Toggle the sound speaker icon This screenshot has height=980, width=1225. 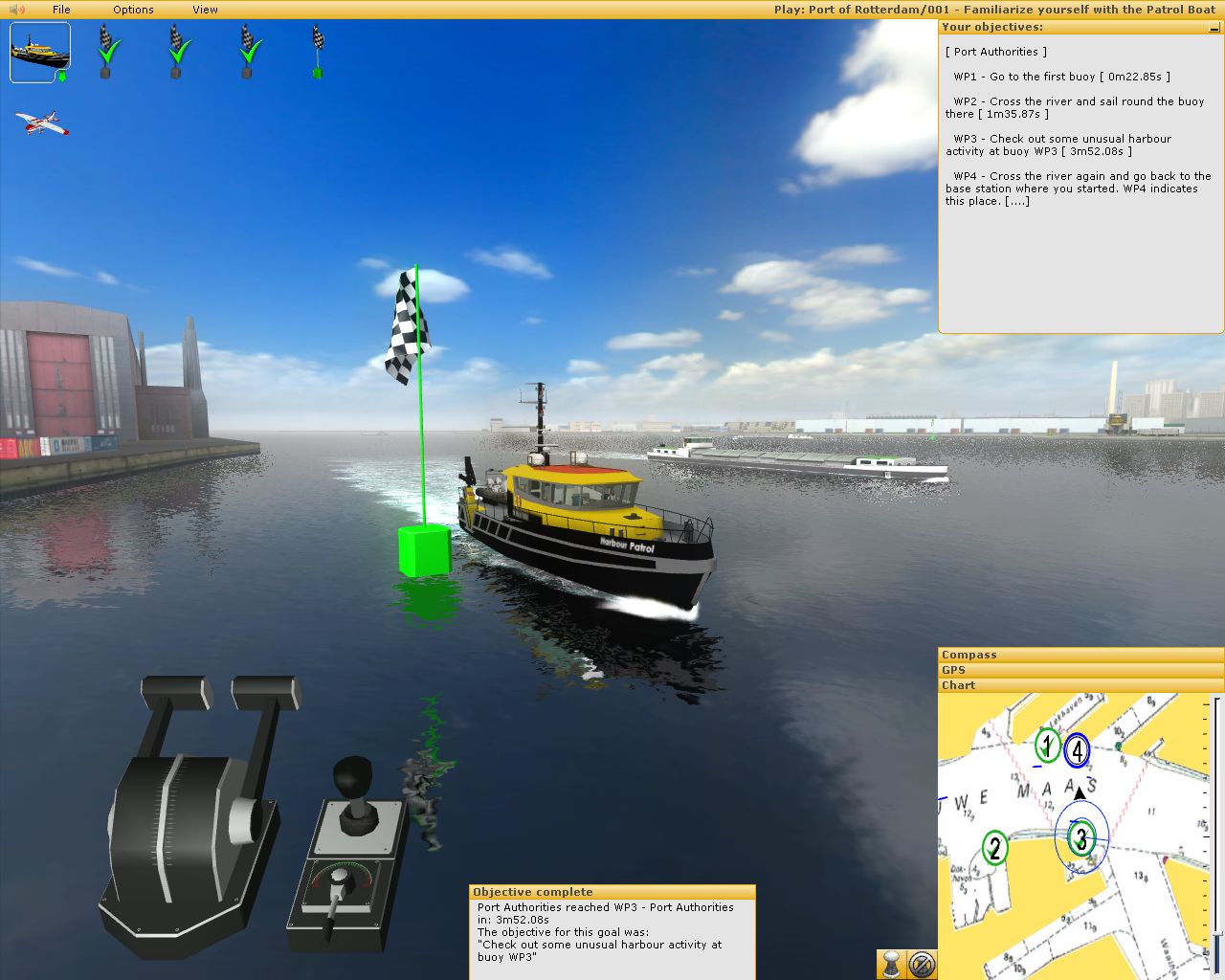[17, 10]
